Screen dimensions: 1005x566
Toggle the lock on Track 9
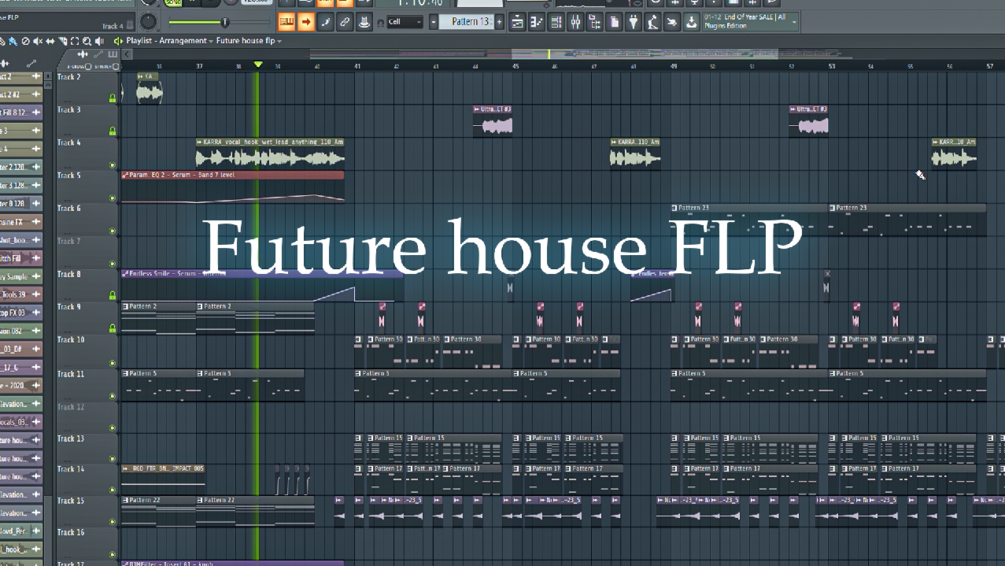coord(112,328)
